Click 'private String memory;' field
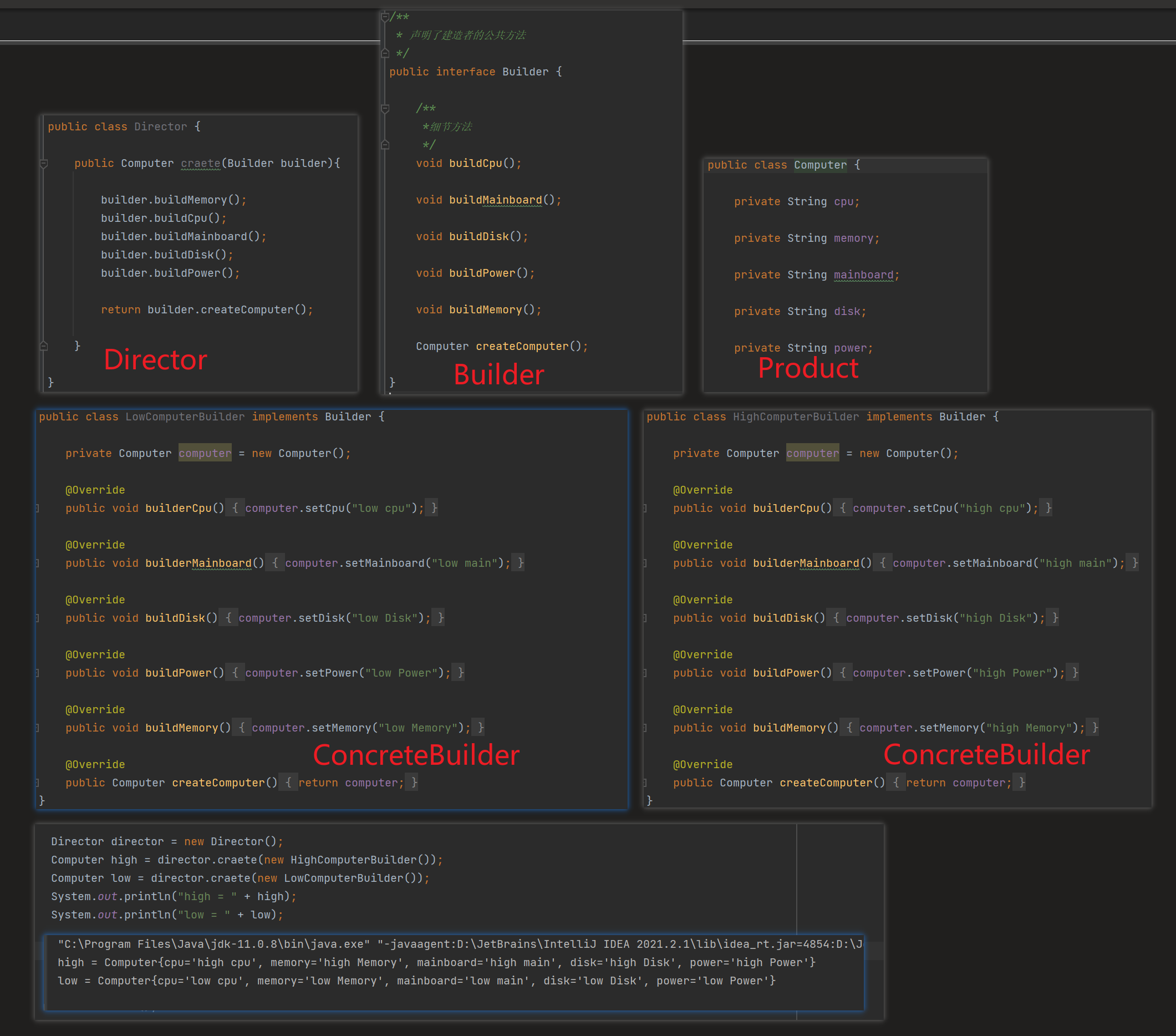 point(807,238)
